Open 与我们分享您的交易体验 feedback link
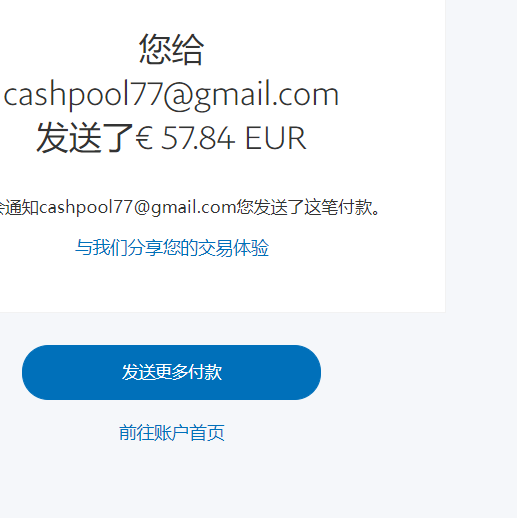 (172, 248)
